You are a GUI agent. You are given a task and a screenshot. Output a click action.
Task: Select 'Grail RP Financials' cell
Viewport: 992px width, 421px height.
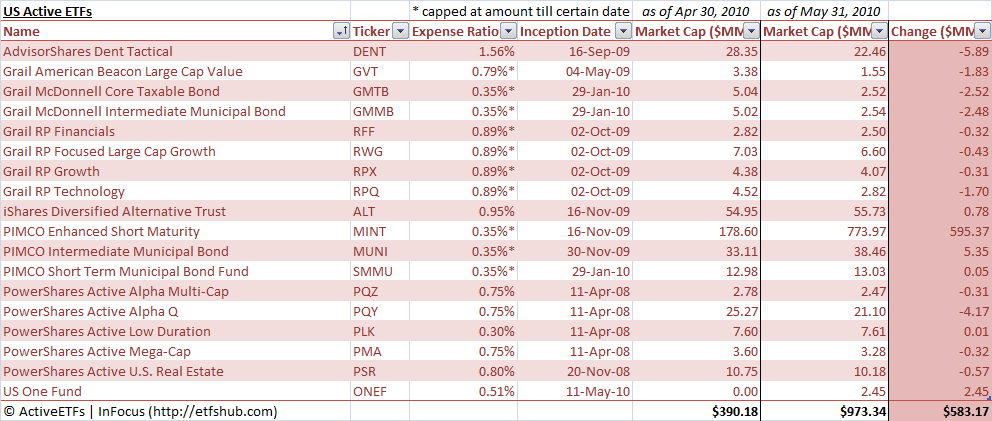click(x=175, y=131)
